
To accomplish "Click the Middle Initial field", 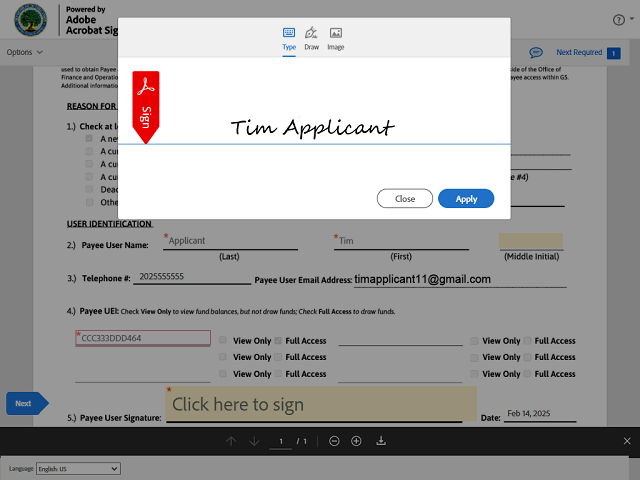I will (x=531, y=241).
